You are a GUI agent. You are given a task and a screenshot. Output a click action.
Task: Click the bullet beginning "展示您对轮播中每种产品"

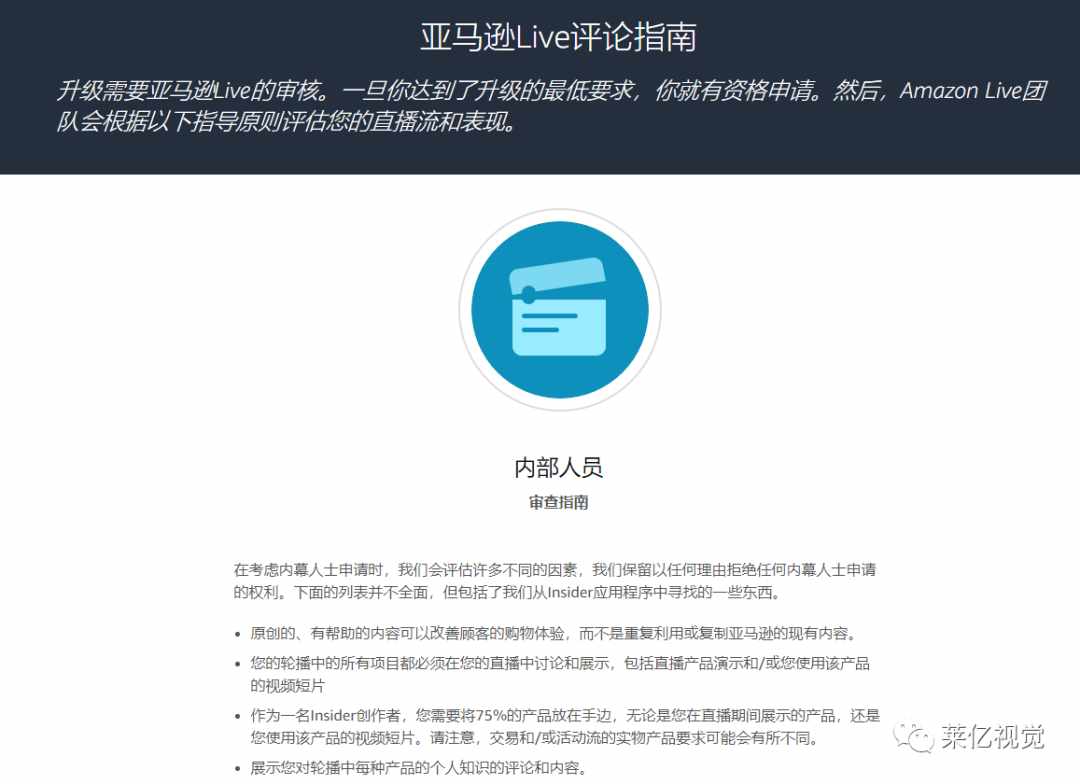(x=419, y=767)
